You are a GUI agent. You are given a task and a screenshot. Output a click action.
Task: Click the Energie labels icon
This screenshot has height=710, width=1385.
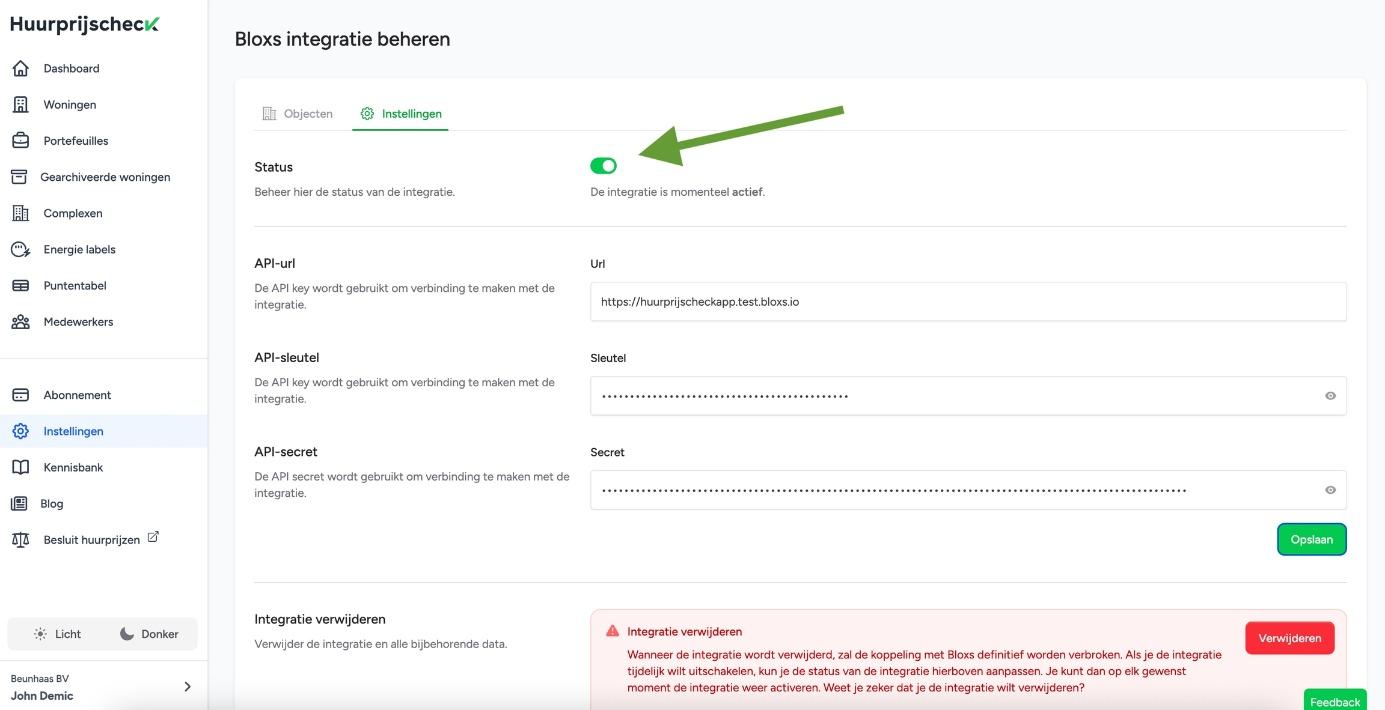[x=19, y=250]
